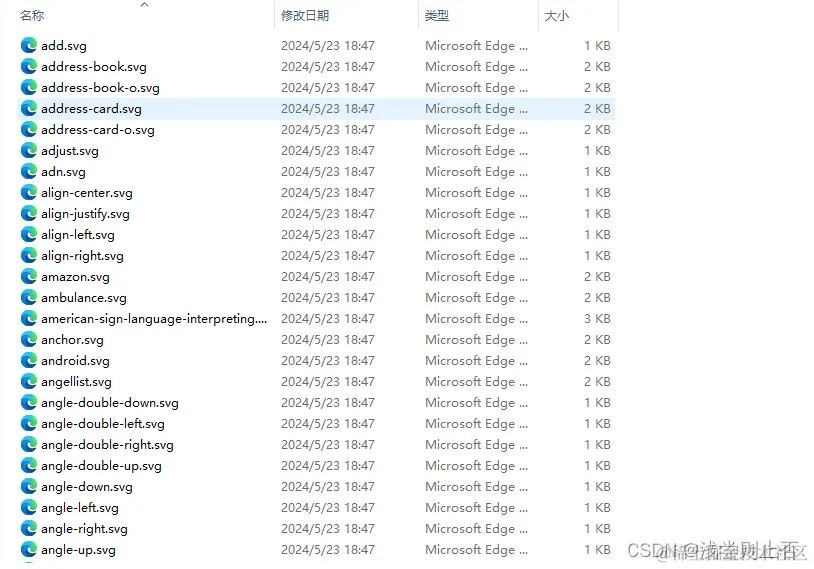Select file name angle-down.svg

point(87,486)
